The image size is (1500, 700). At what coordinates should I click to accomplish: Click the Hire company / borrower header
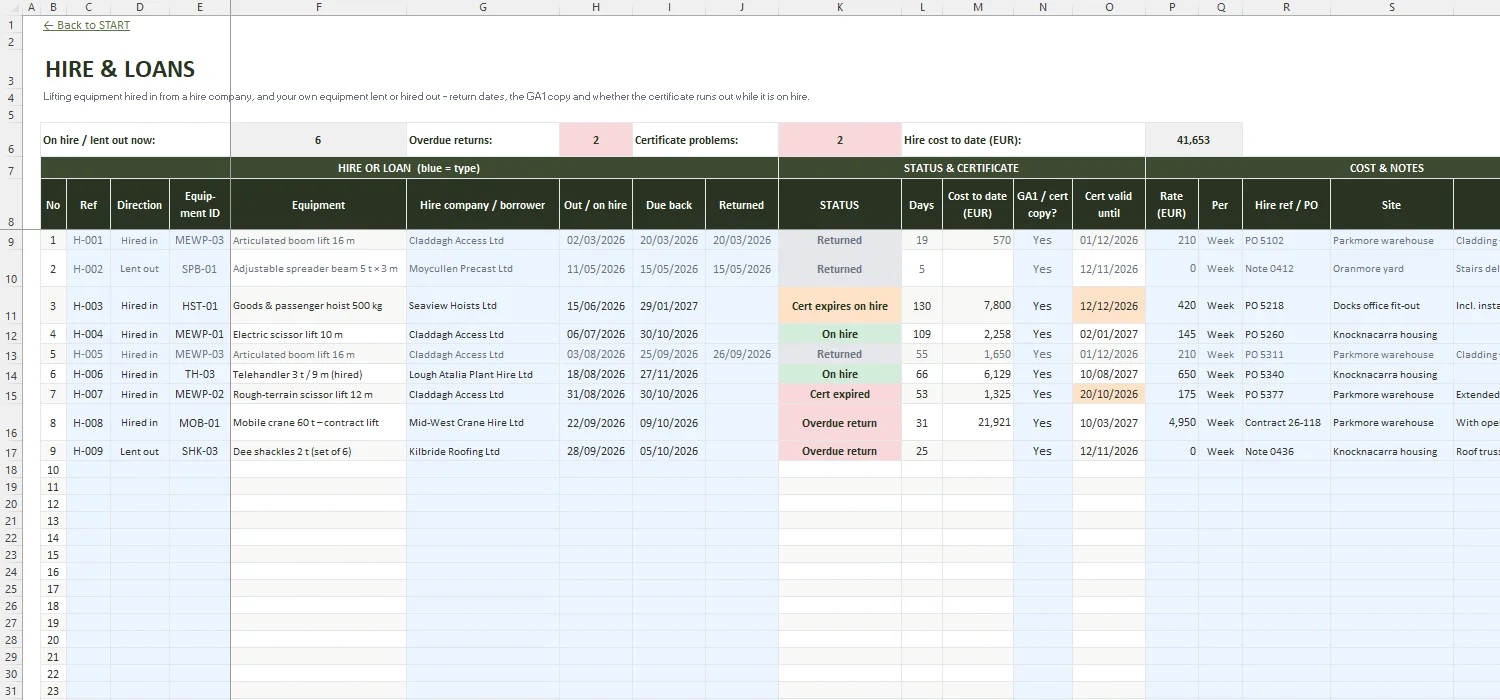[x=483, y=205]
